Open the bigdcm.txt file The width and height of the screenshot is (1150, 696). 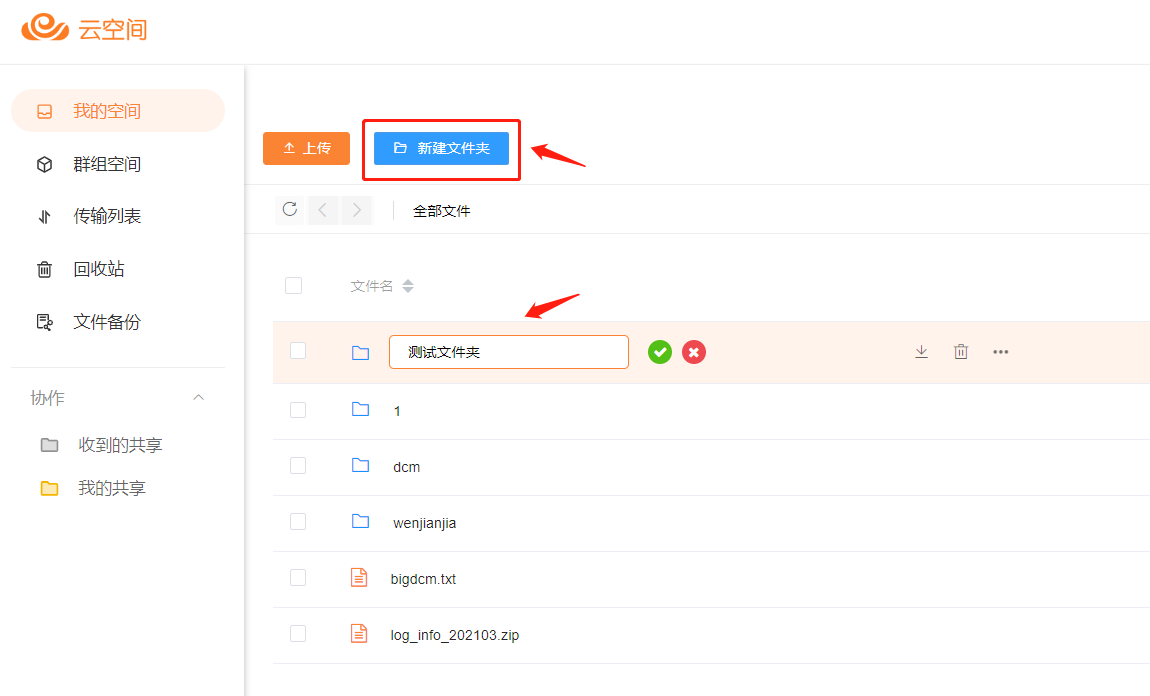click(x=423, y=579)
